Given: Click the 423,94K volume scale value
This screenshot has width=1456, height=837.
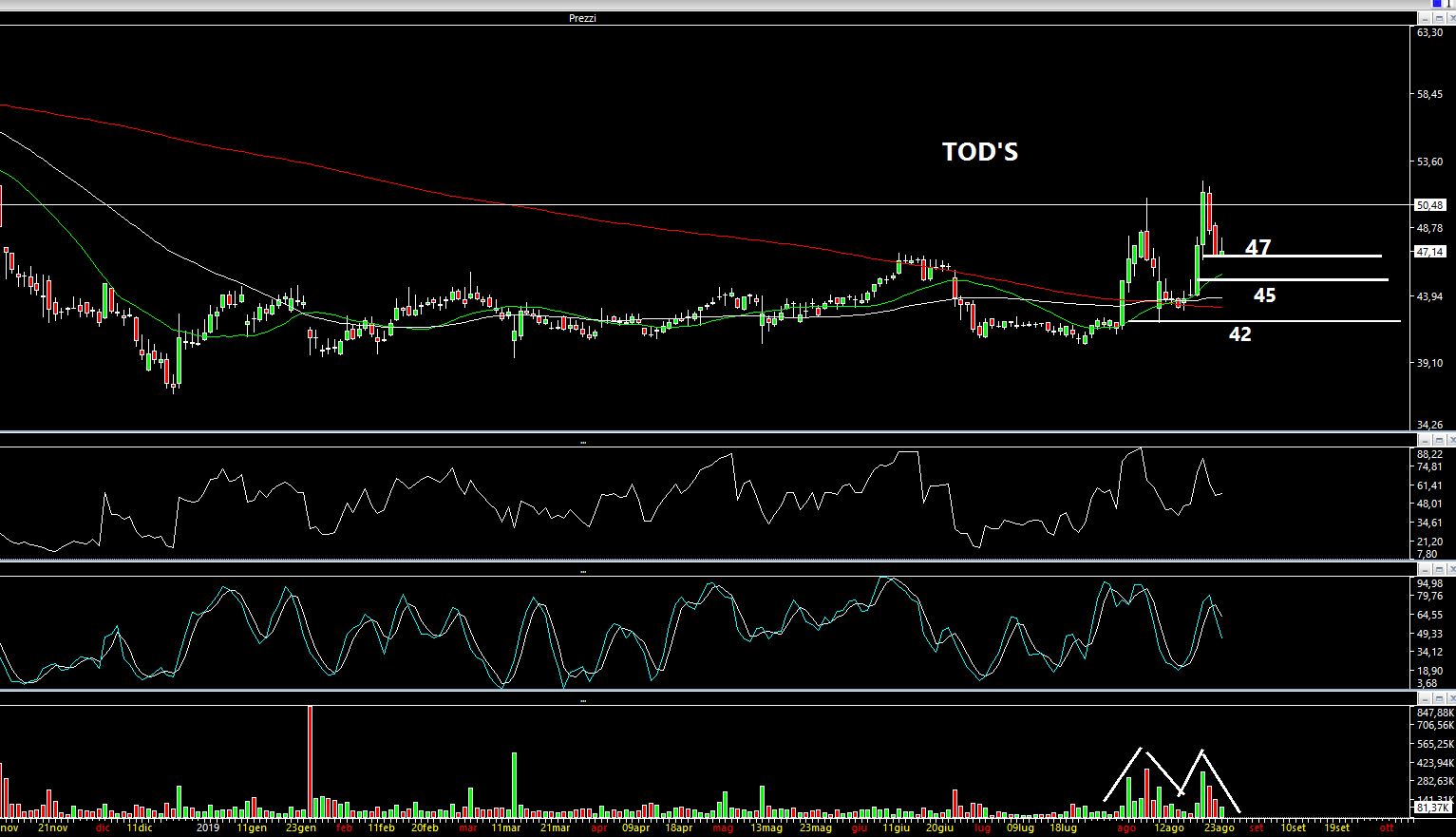Looking at the screenshot, I should [1434, 763].
